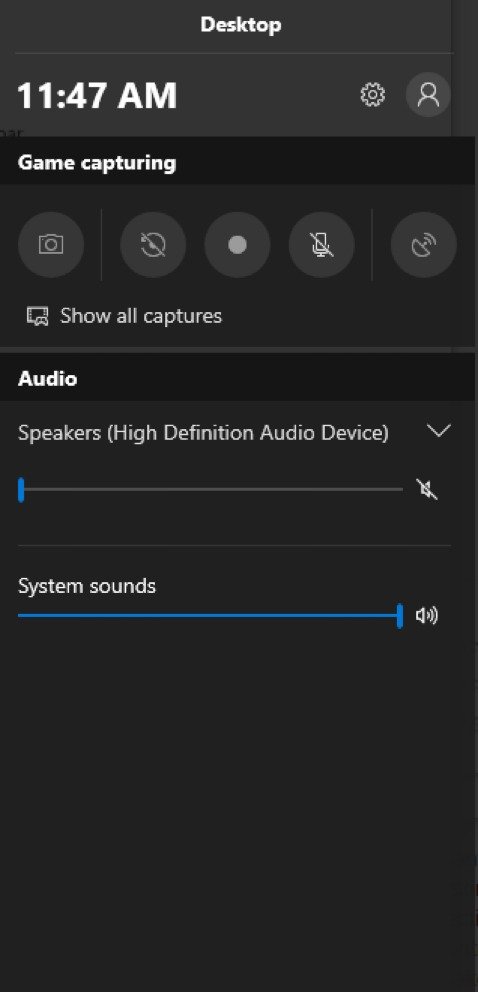Unmute the Speakers using the muted speaker icon
The width and height of the screenshot is (478, 992).
pyautogui.click(x=427, y=489)
